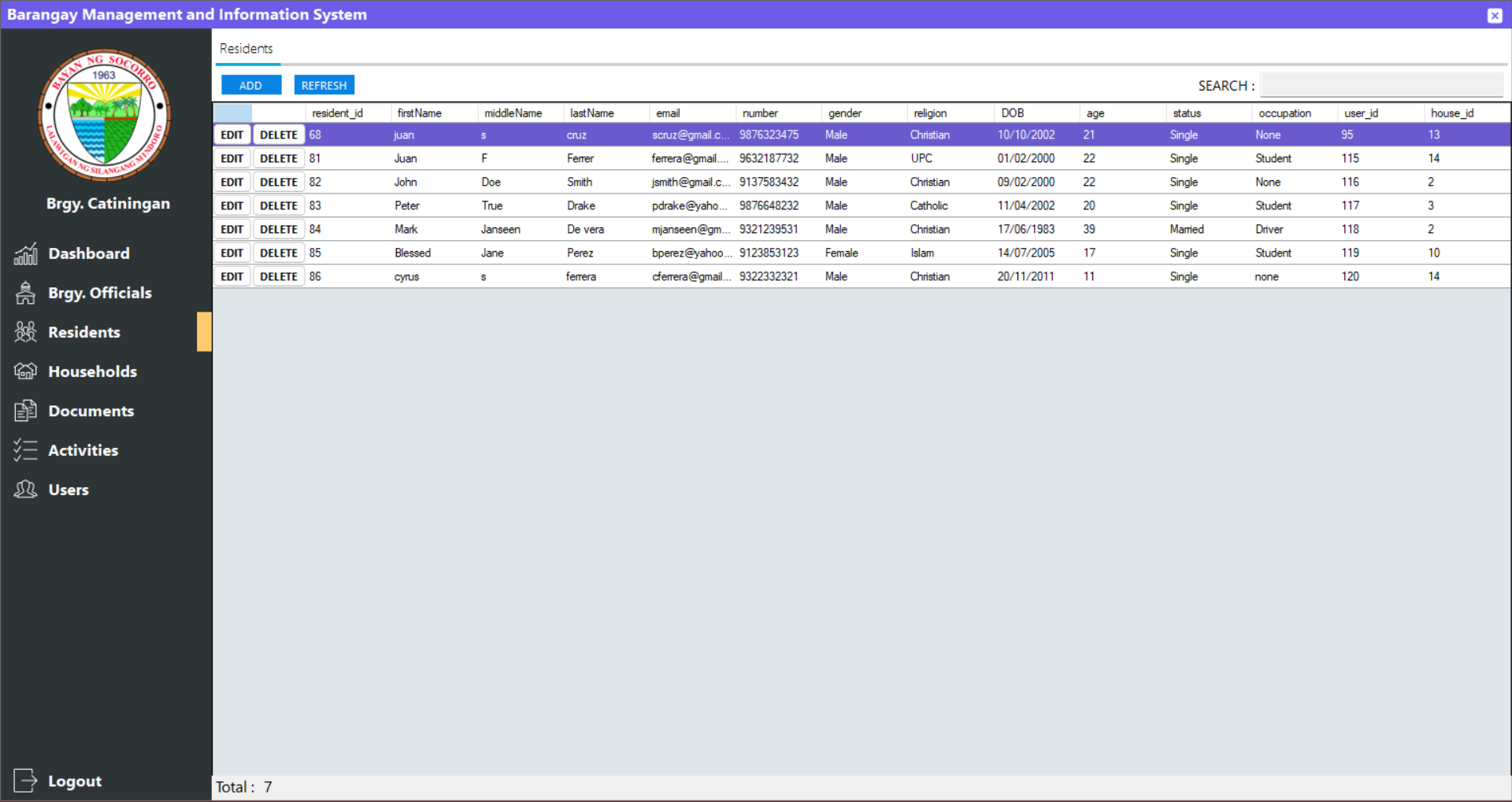The width and height of the screenshot is (1512, 802).
Task: Delete resident 83 Peter Drake
Action: tap(279, 205)
